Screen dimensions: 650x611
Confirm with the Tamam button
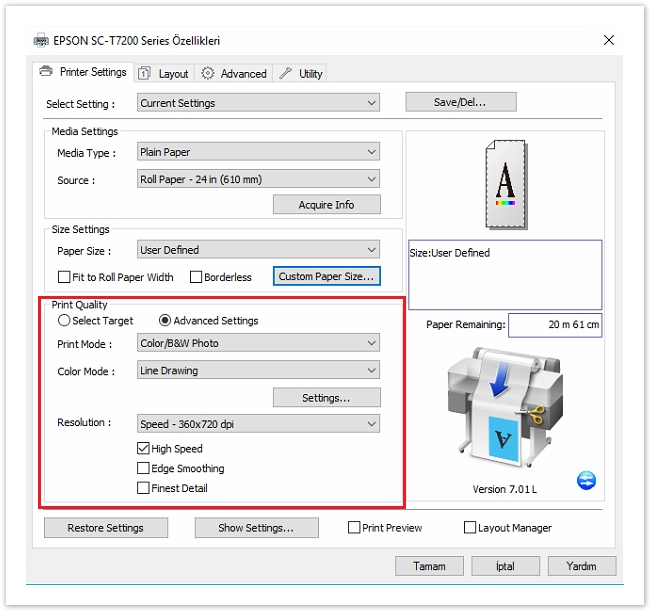point(429,566)
